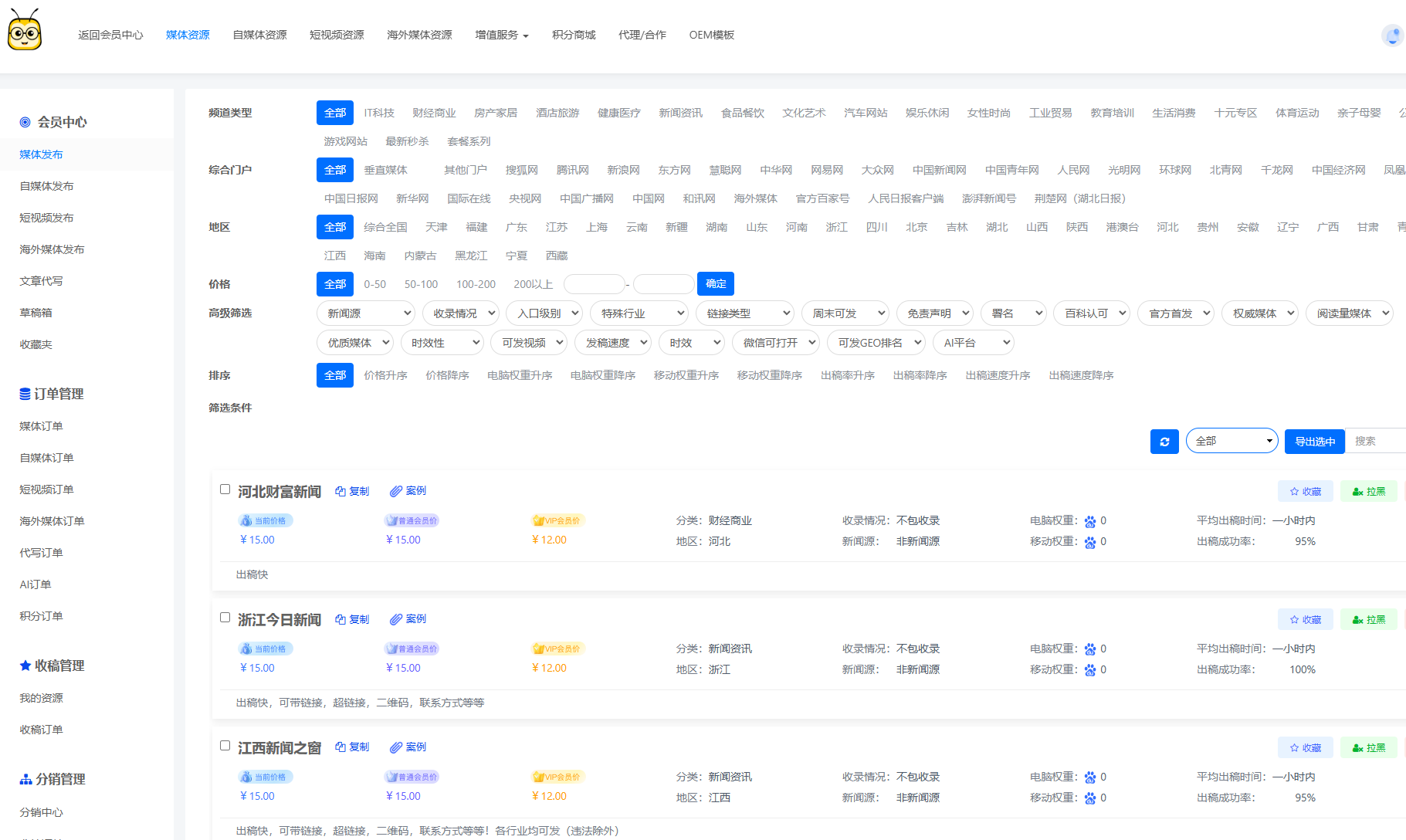
Task: Copy the 江西新闻之窗 media name
Action: (352, 747)
